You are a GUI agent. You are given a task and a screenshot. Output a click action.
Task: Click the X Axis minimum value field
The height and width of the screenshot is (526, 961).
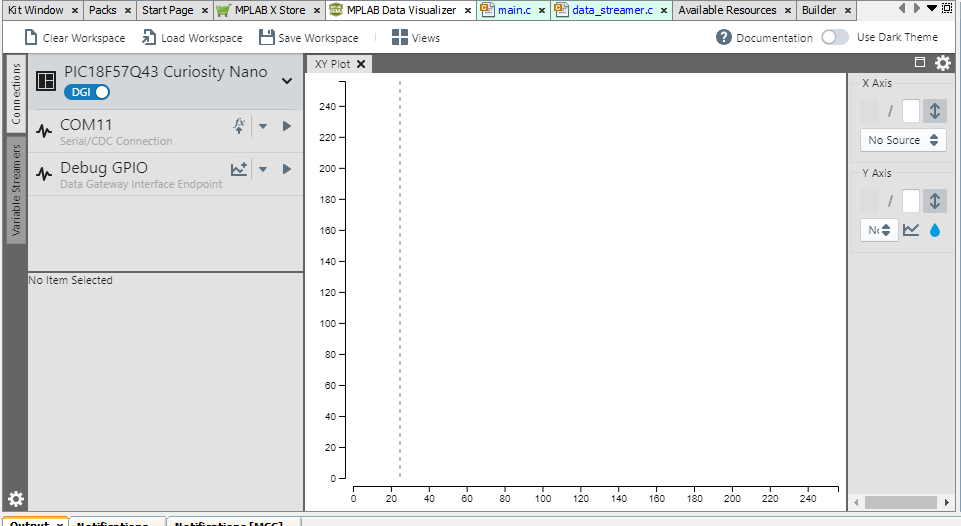pos(869,111)
